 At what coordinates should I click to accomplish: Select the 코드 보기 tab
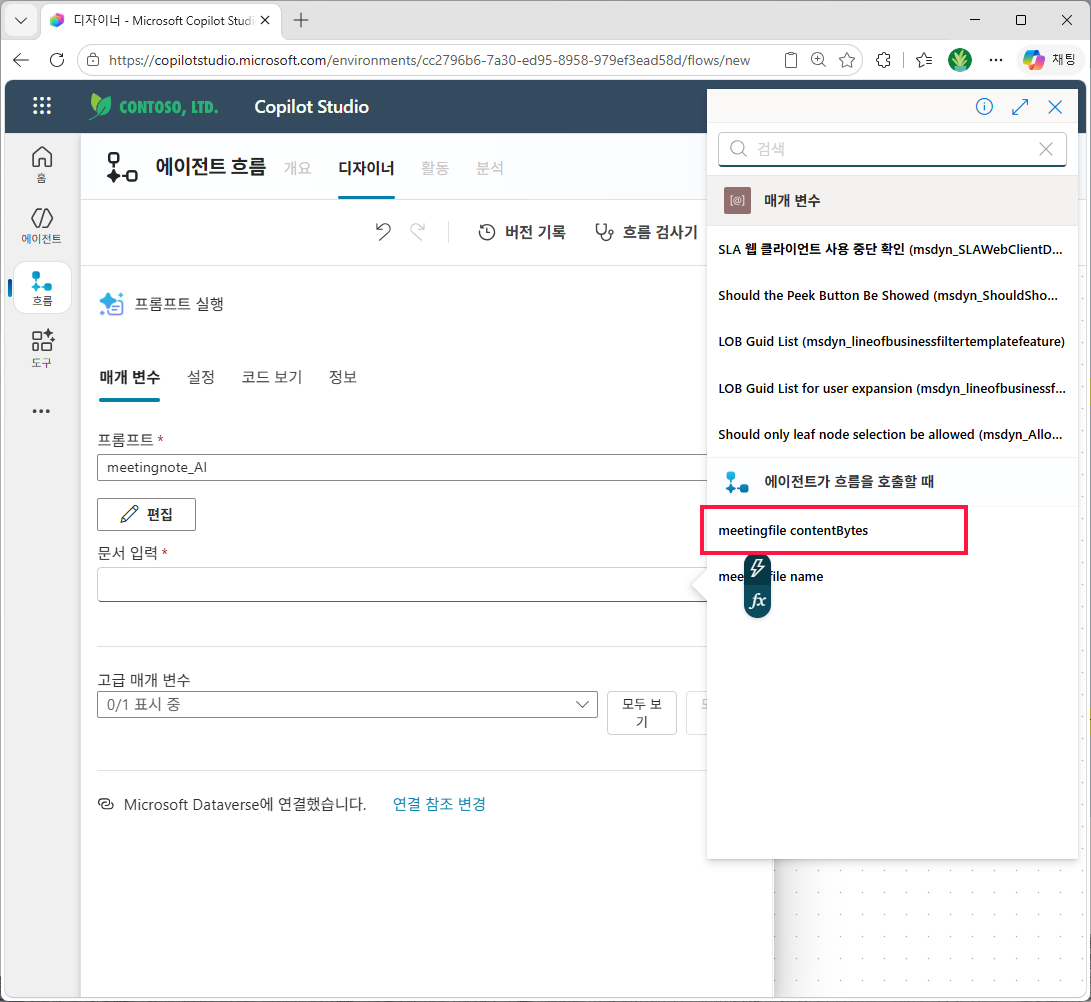(x=271, y=377)
